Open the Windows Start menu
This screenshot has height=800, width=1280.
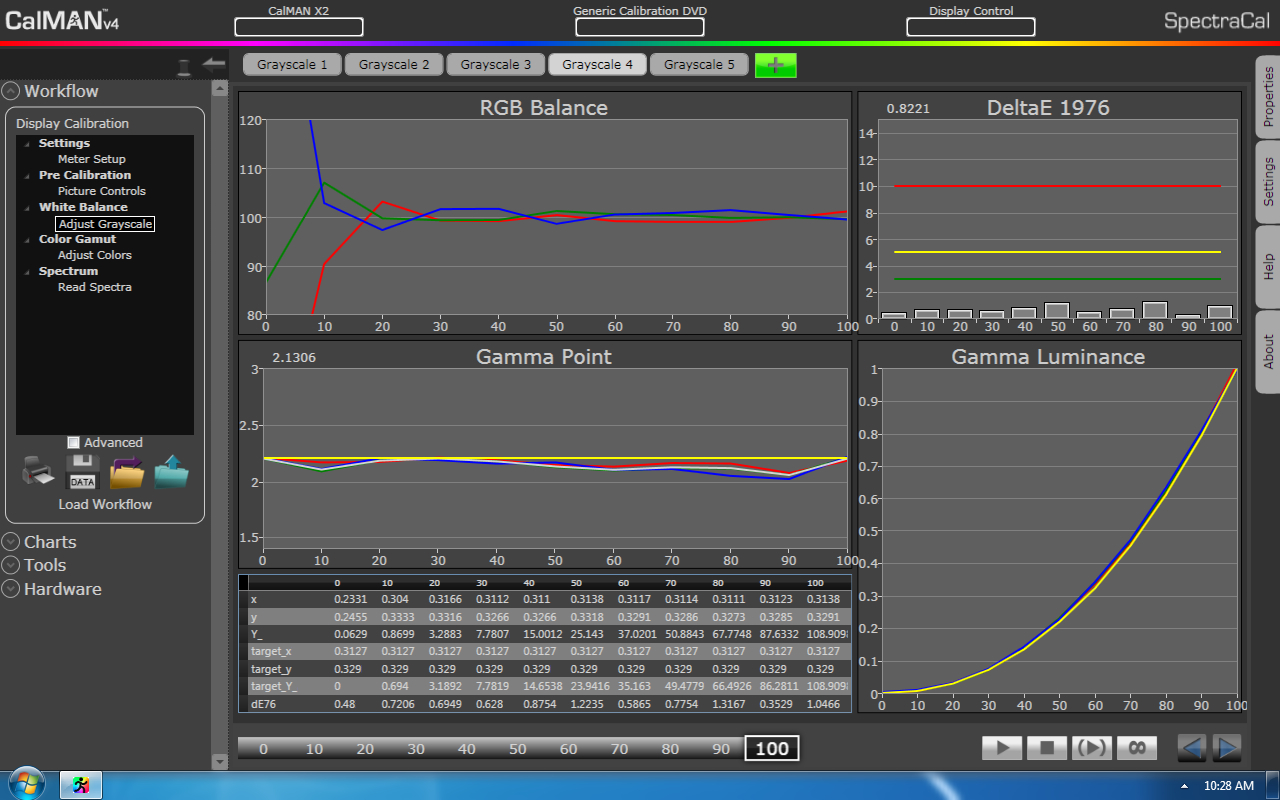pos(27,783)
